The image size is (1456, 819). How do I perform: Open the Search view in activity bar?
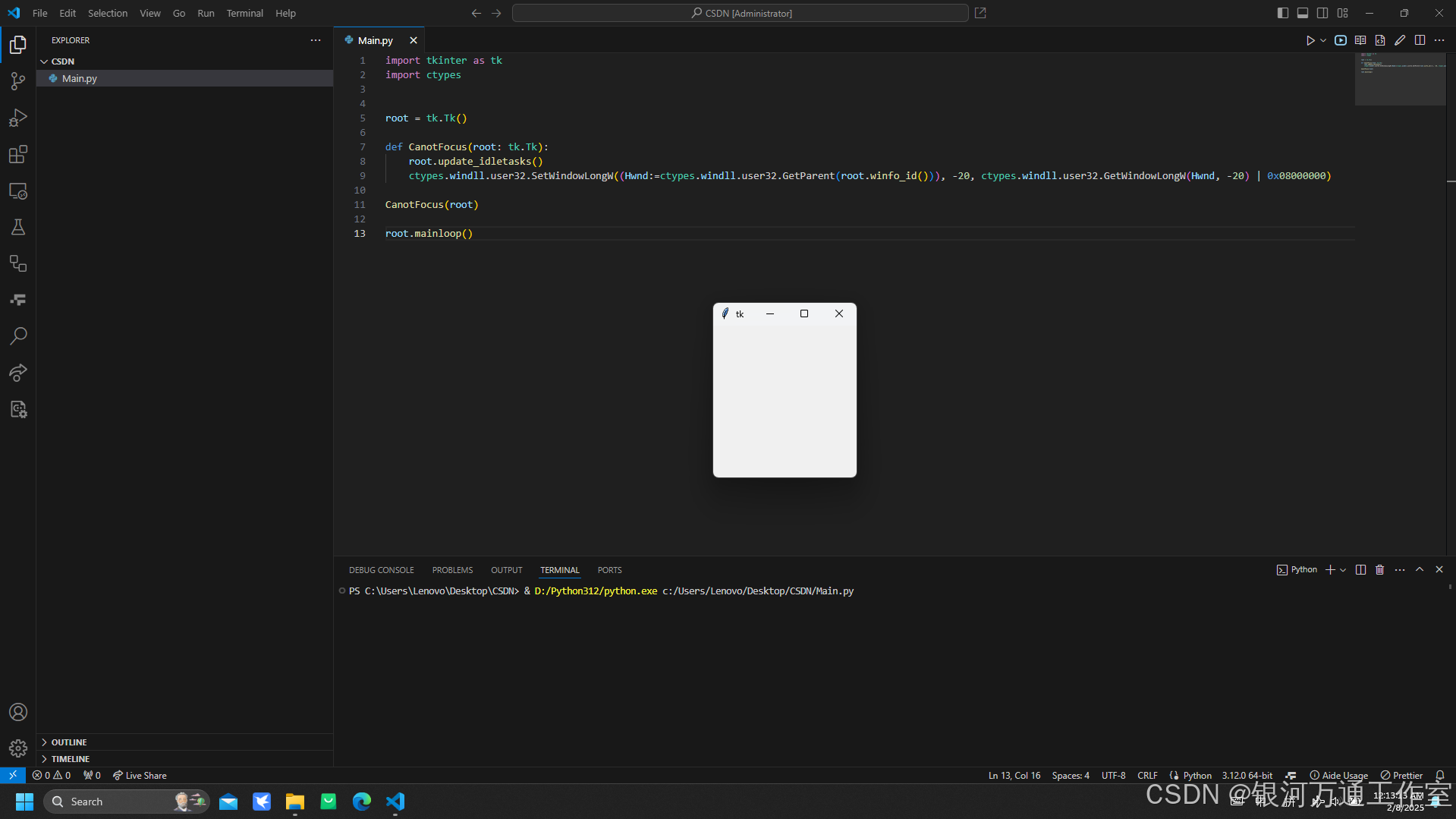(x=18, y=336)
